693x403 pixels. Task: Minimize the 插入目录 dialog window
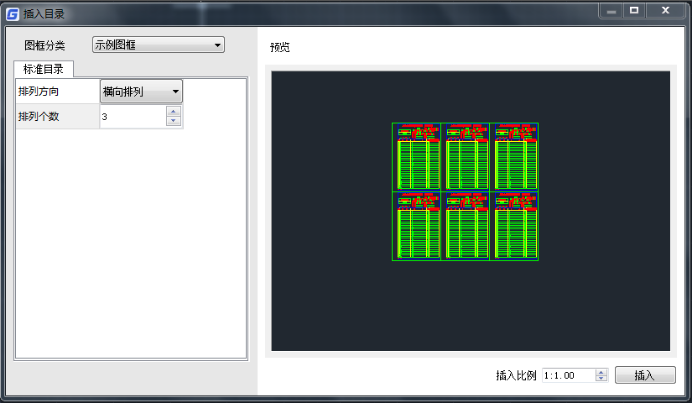pos(611,11)
